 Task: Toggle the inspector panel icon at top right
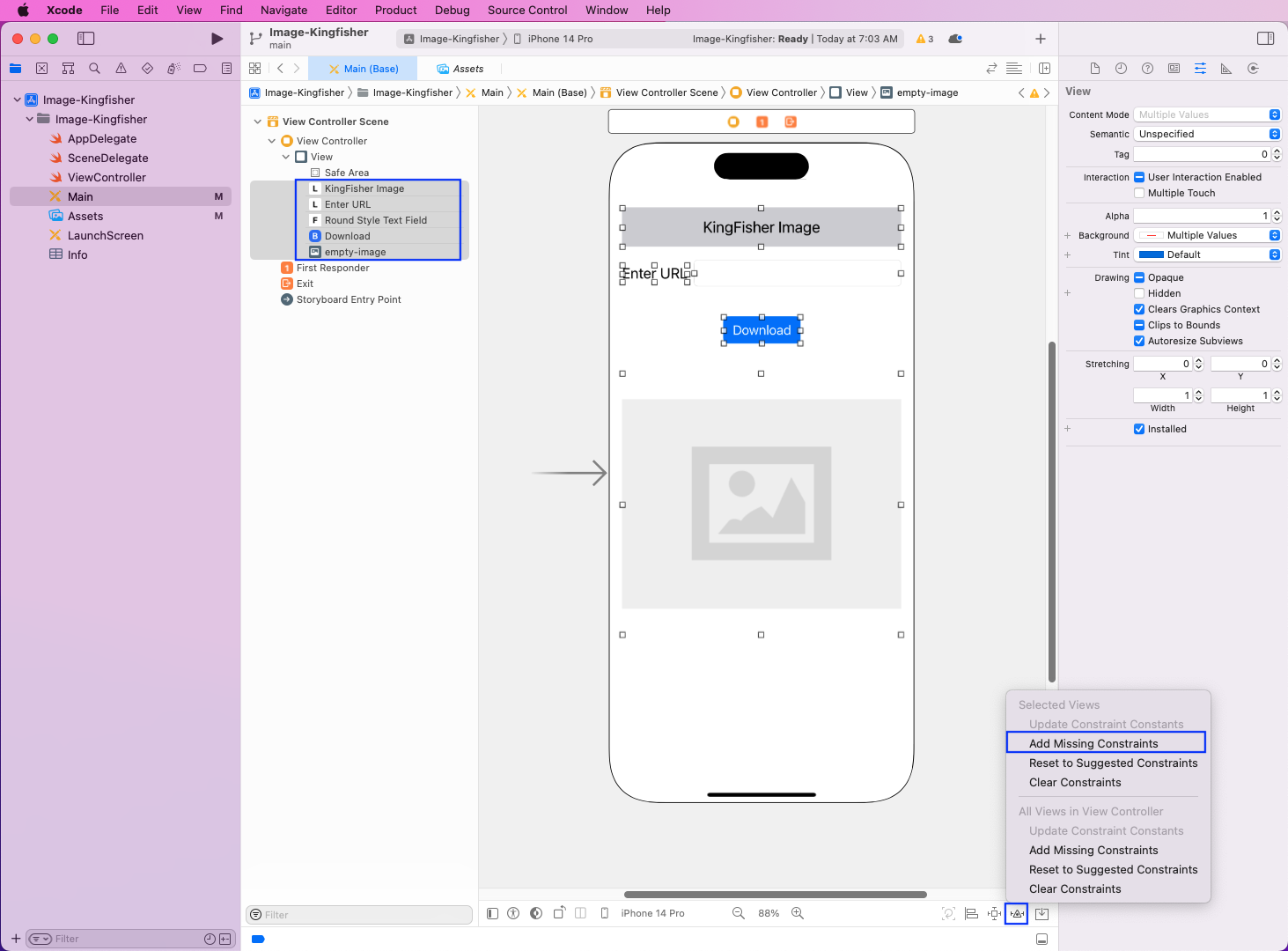(1265, 39)
